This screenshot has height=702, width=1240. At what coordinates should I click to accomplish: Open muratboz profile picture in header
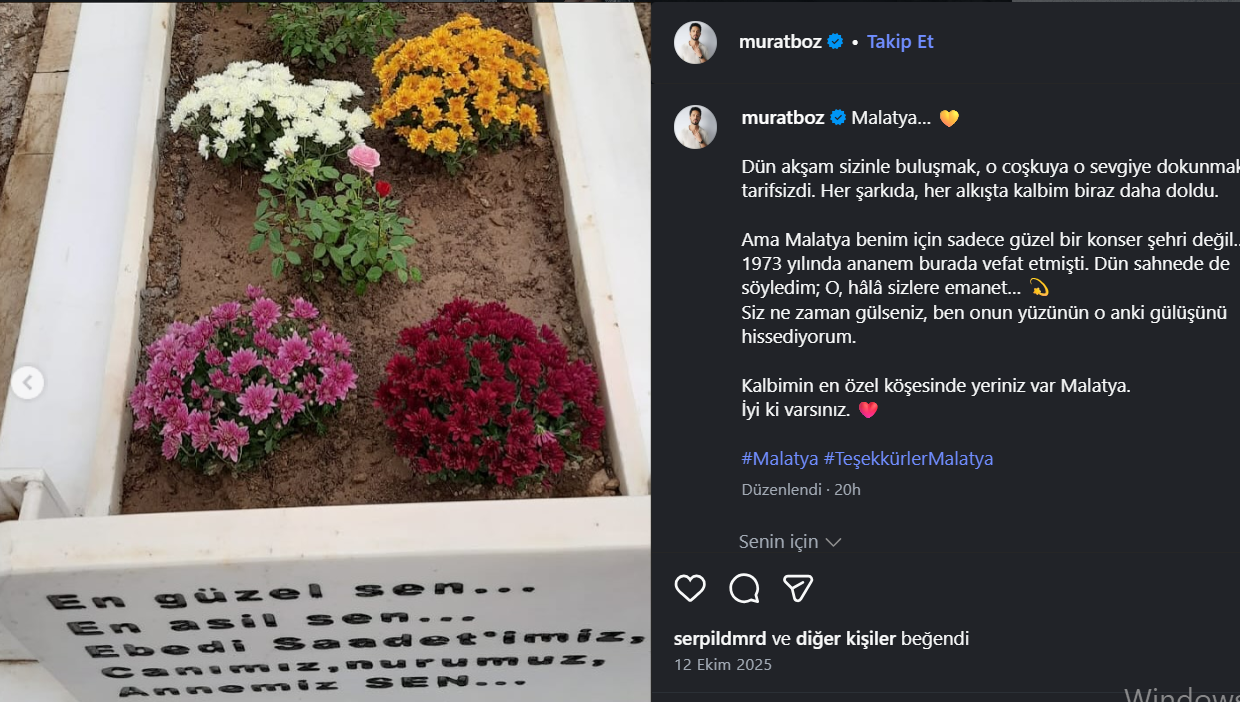[695, 42]
